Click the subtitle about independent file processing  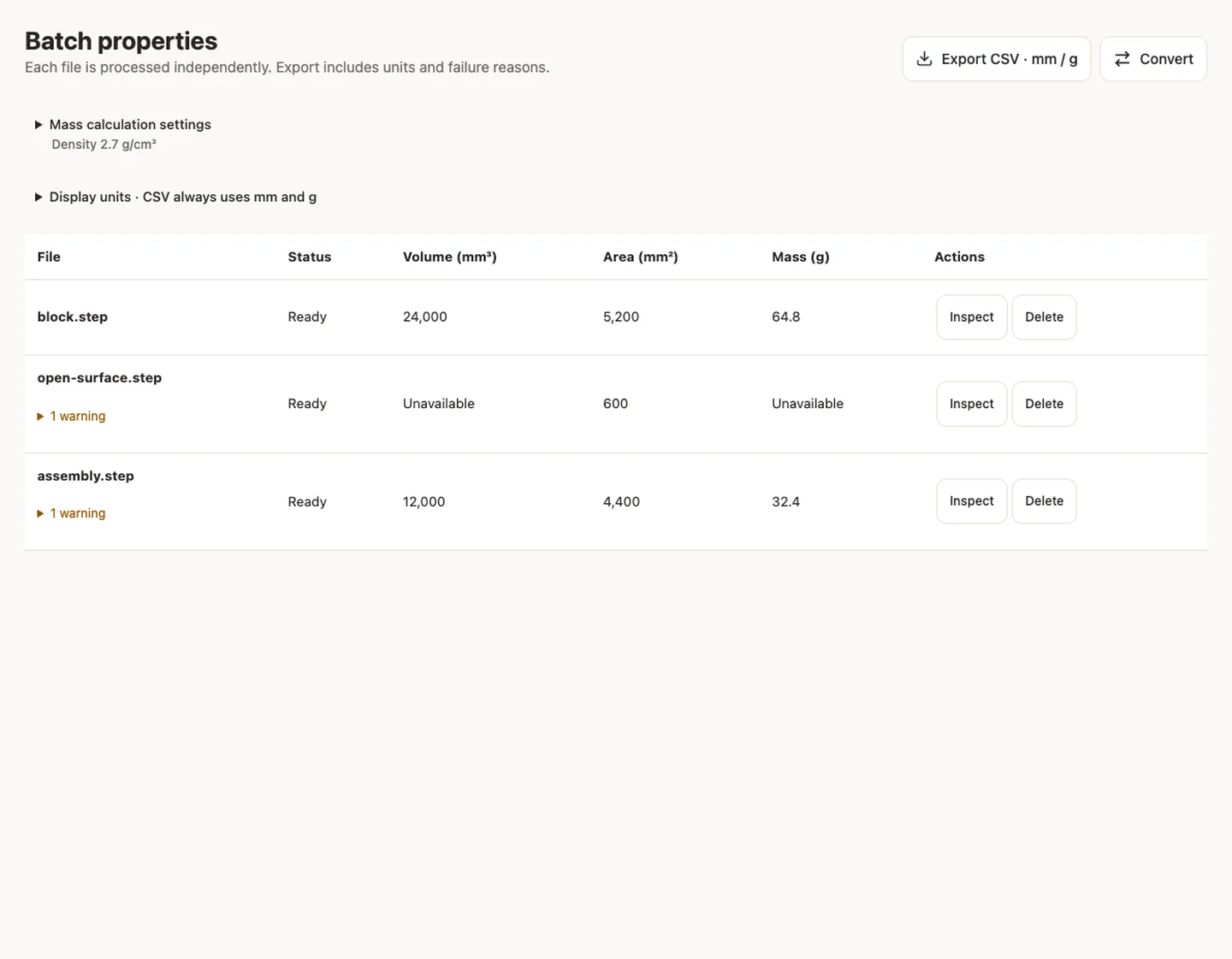(x=287, y=68)
